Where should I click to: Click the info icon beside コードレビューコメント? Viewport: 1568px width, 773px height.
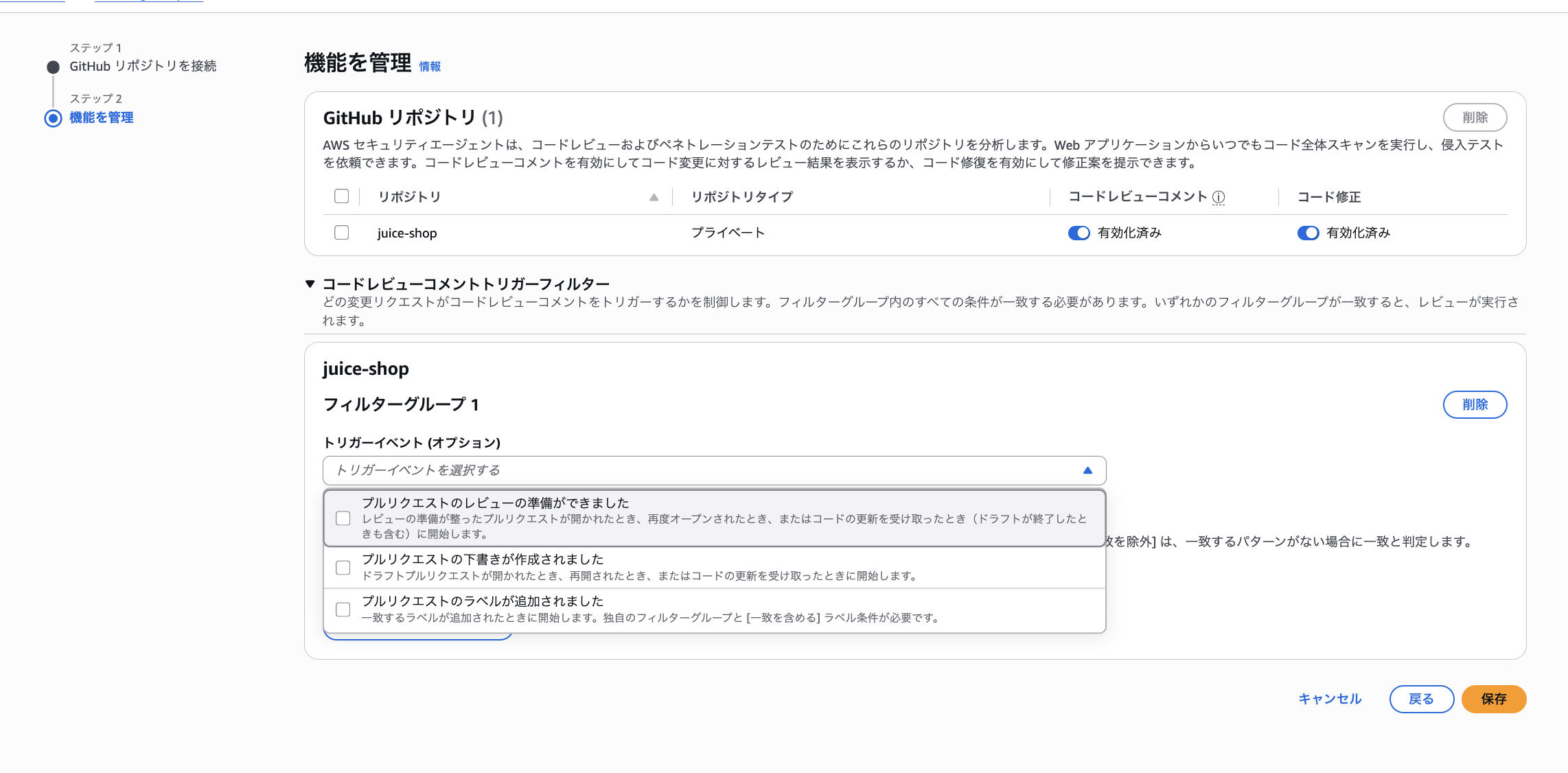(1219, 197)
